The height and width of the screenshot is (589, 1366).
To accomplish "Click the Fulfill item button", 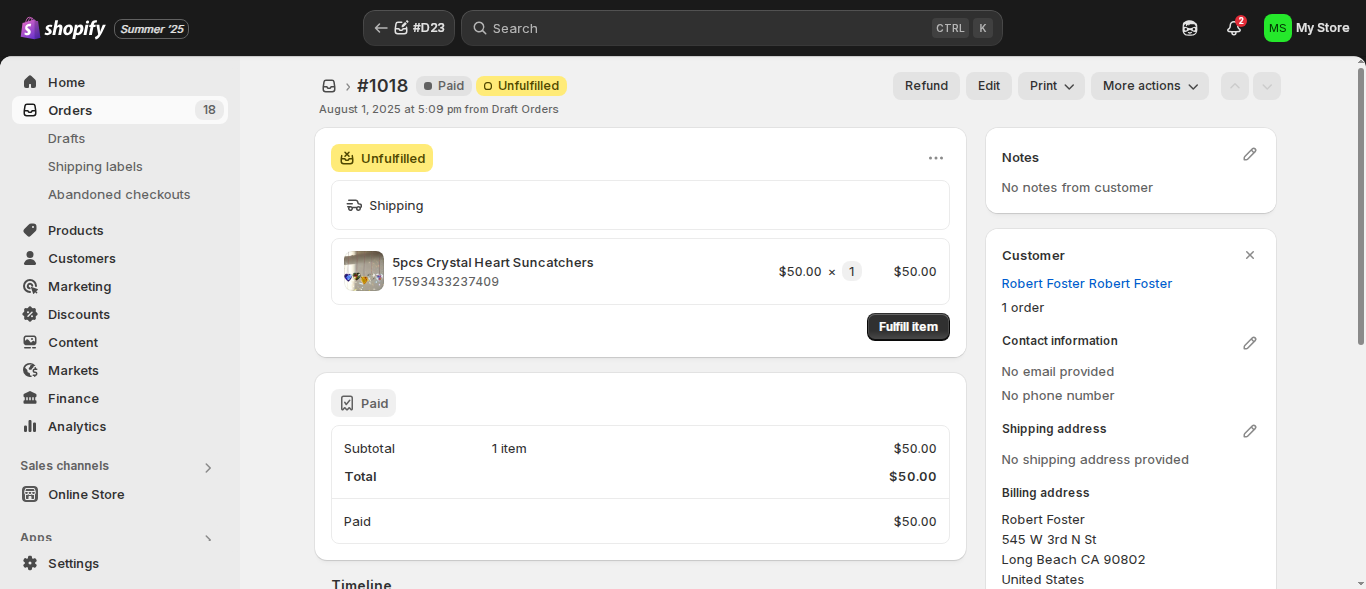I will coord(908,327).
